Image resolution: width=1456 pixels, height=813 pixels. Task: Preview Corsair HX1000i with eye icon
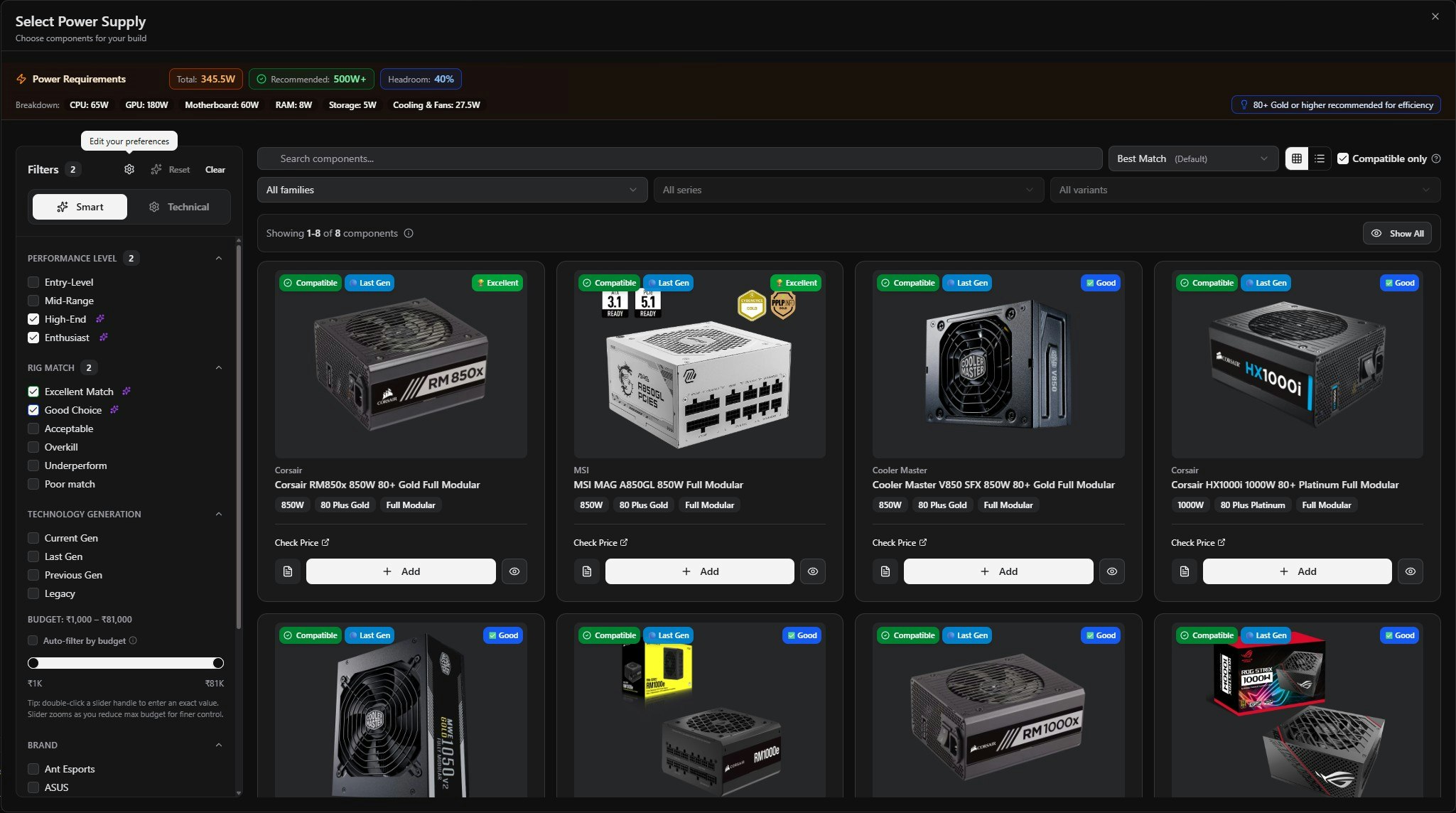coord(1411,571)
